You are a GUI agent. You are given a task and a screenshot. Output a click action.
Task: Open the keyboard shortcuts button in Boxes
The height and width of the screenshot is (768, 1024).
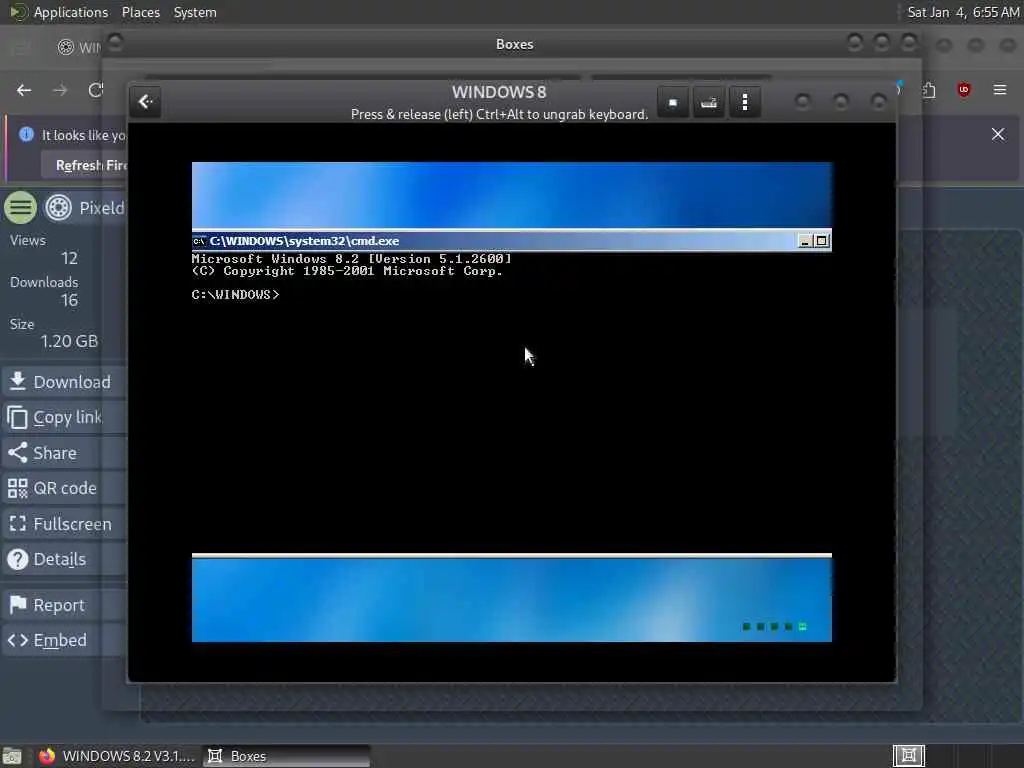pos(709,103)
